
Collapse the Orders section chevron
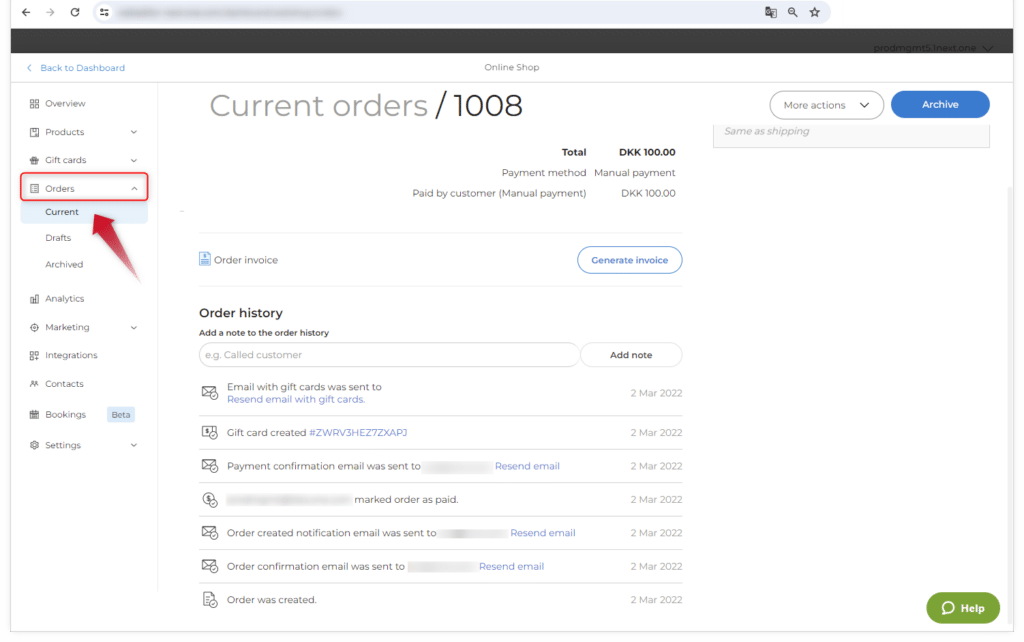pyautogui.click(x=134, y=189)
